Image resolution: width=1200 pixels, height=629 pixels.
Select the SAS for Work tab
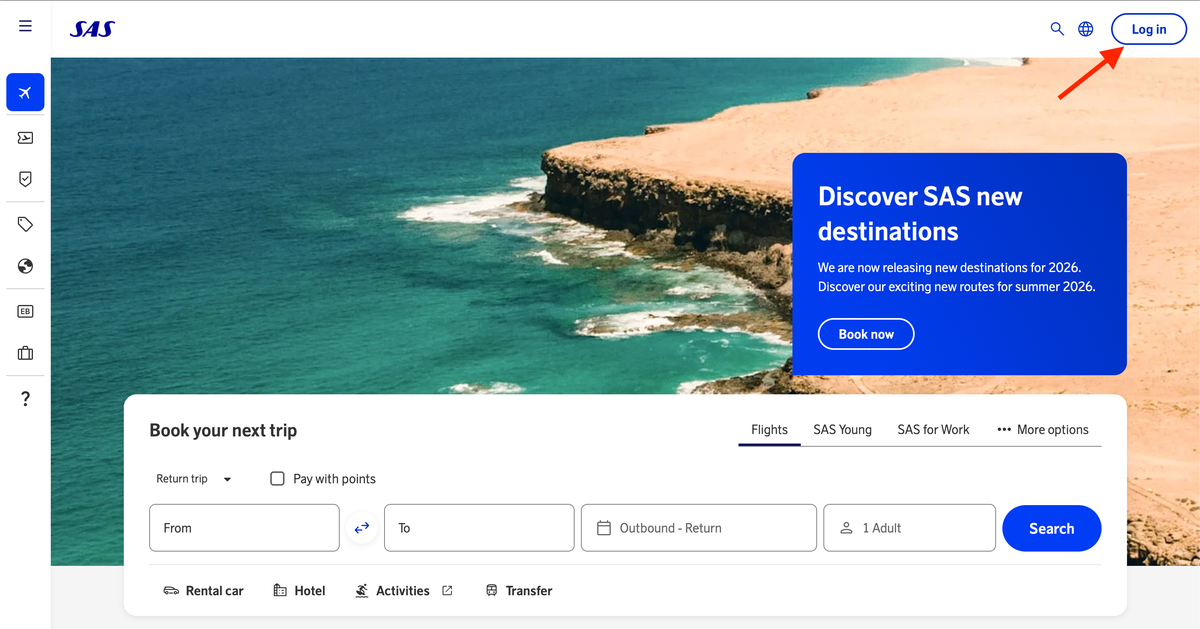(933, 430)
